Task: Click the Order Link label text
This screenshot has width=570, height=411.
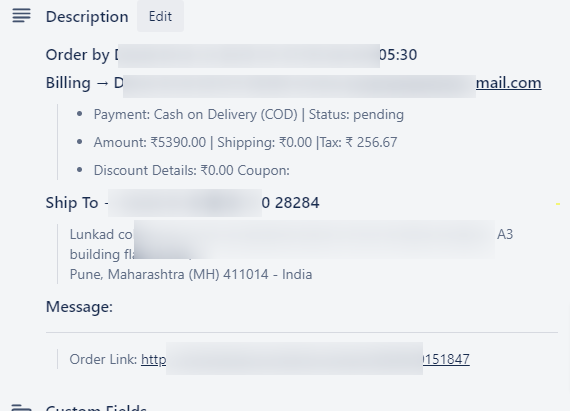Action: 103,359
